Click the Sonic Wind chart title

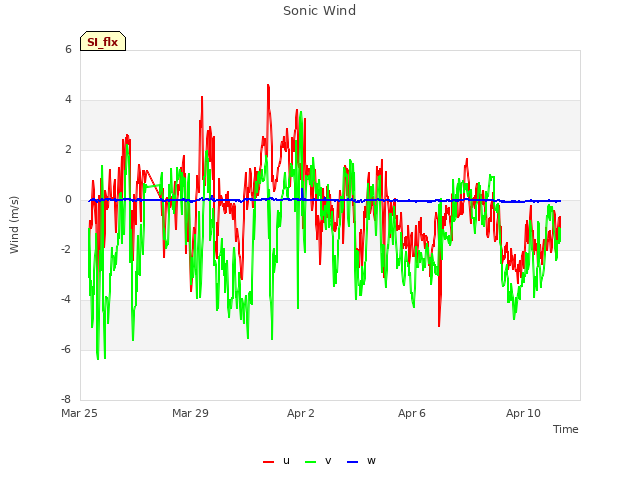320,11
